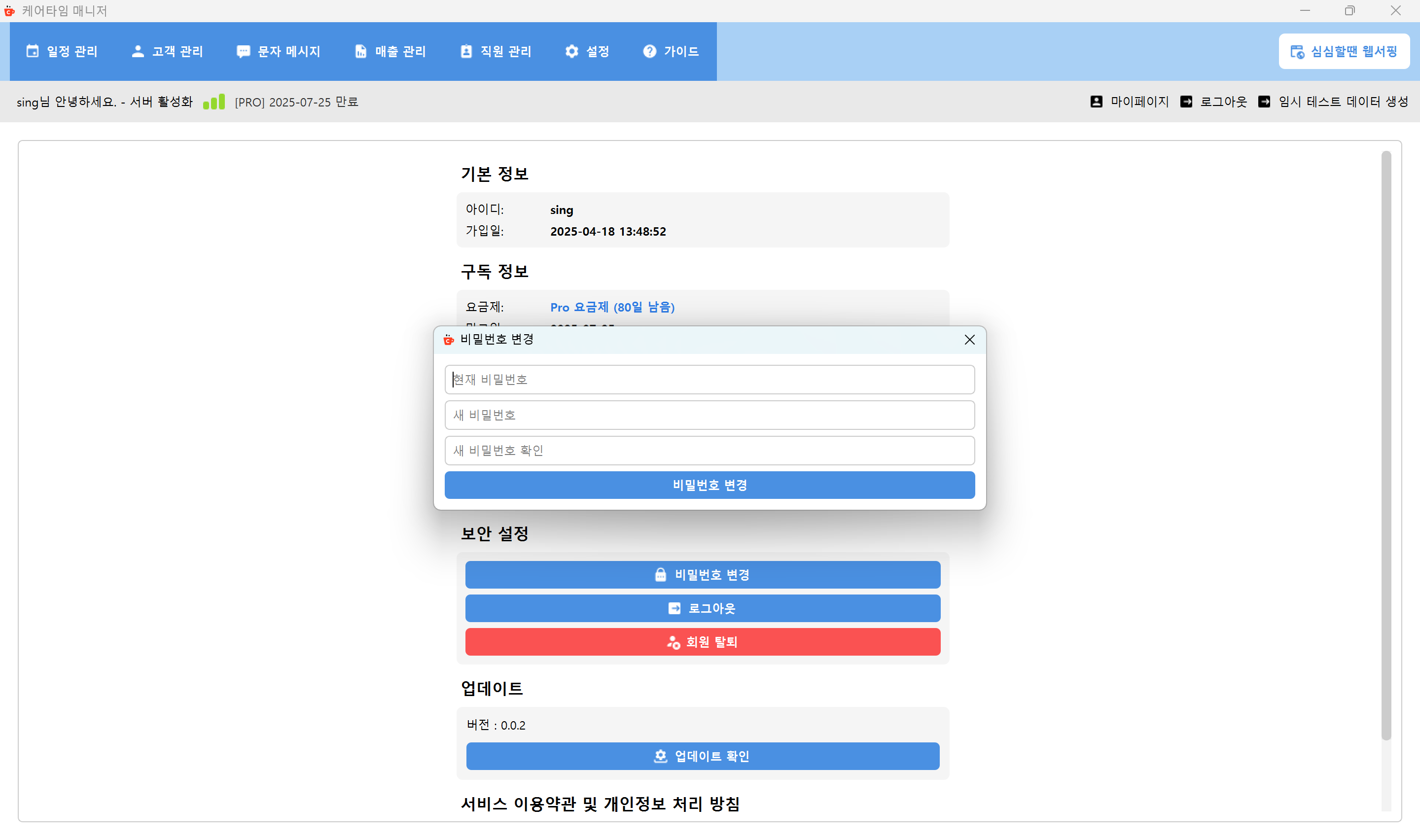Click the 마이페이지 profile icon
The image size is (1420, 840).
tap(1096, 102)
